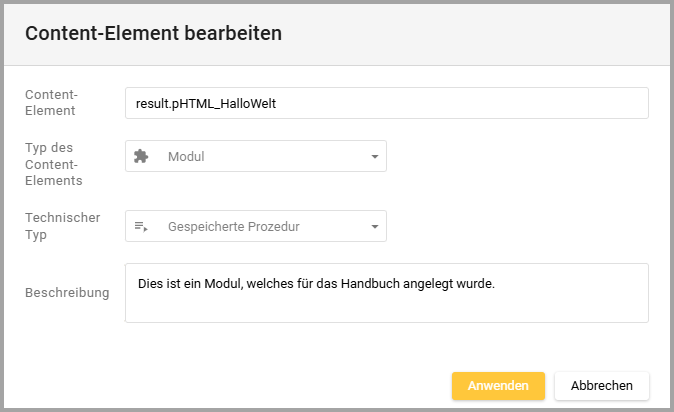This screenshot has height=412, width=674.
Task: Click empty space below the description text
Action: click(386, 308)
